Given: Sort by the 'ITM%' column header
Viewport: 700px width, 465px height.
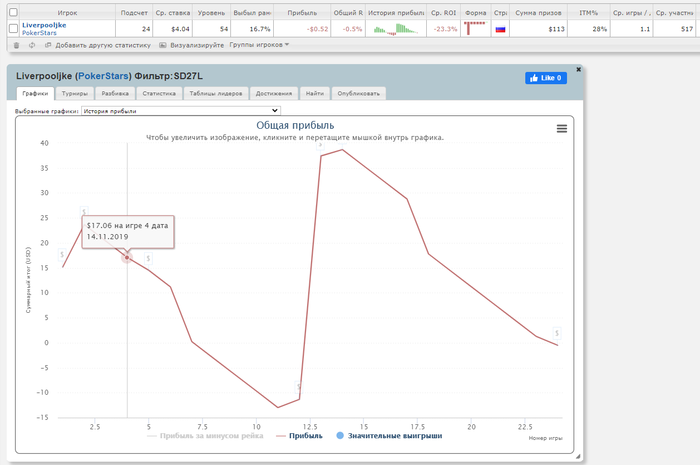Looking at the screenshot, I should point(588,12).
